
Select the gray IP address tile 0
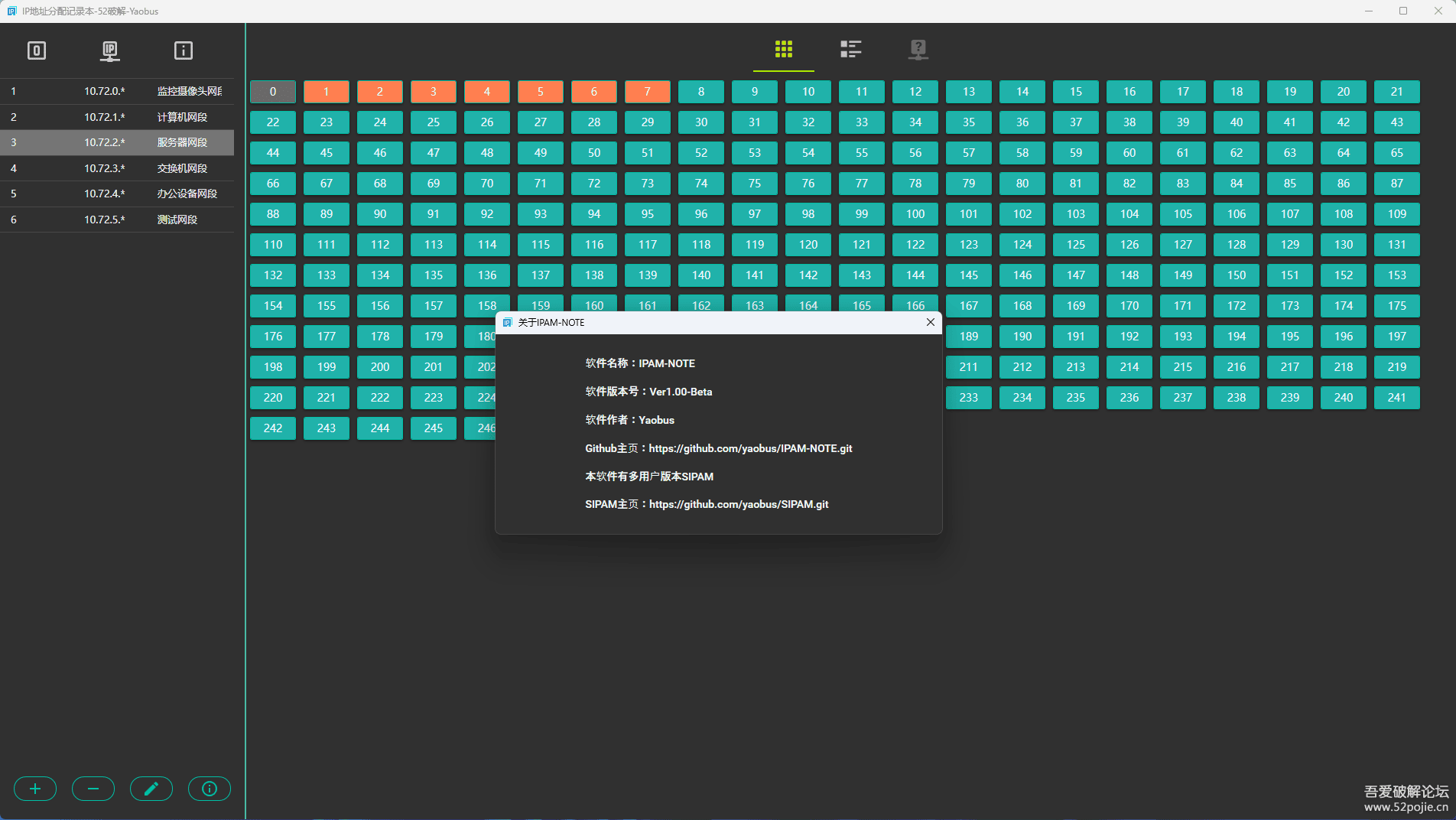273,92
